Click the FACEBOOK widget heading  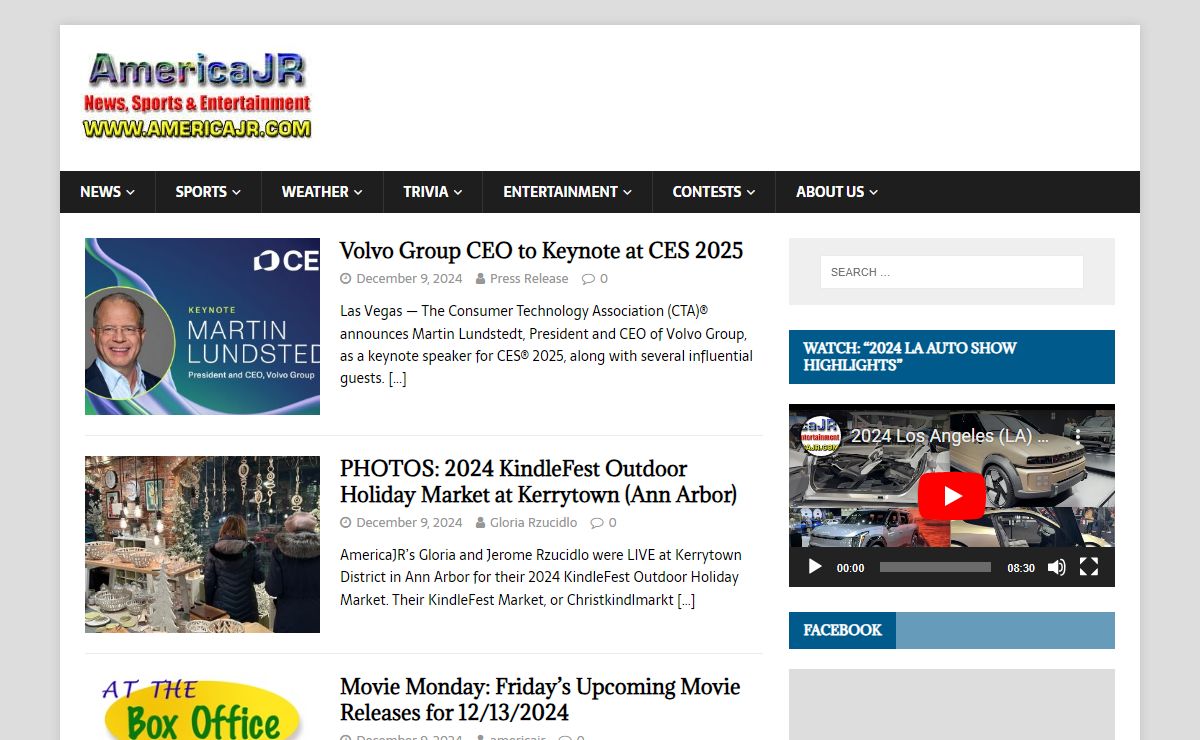click(x=842, y=630)
